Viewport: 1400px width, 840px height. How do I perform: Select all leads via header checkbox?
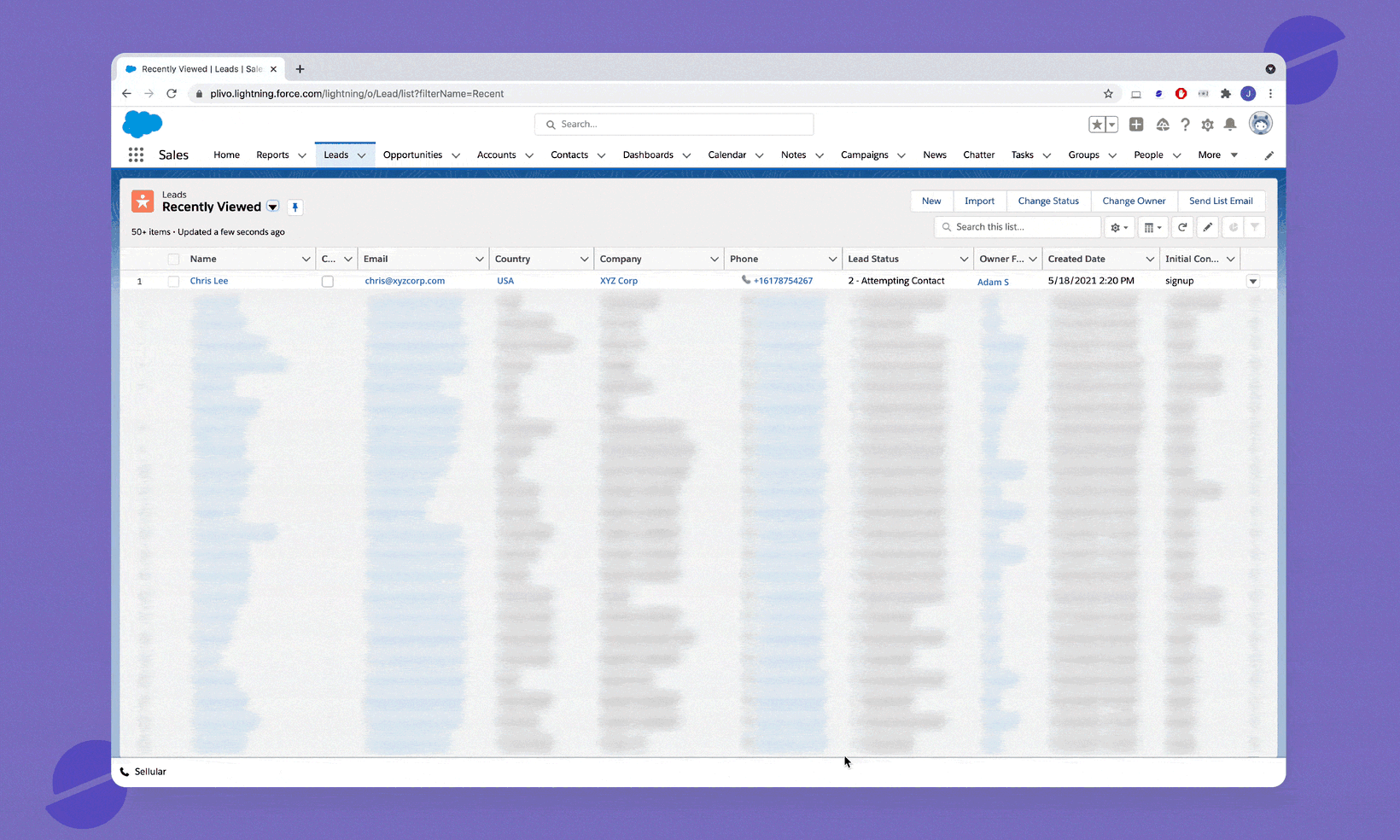click(x=173, y=260)
